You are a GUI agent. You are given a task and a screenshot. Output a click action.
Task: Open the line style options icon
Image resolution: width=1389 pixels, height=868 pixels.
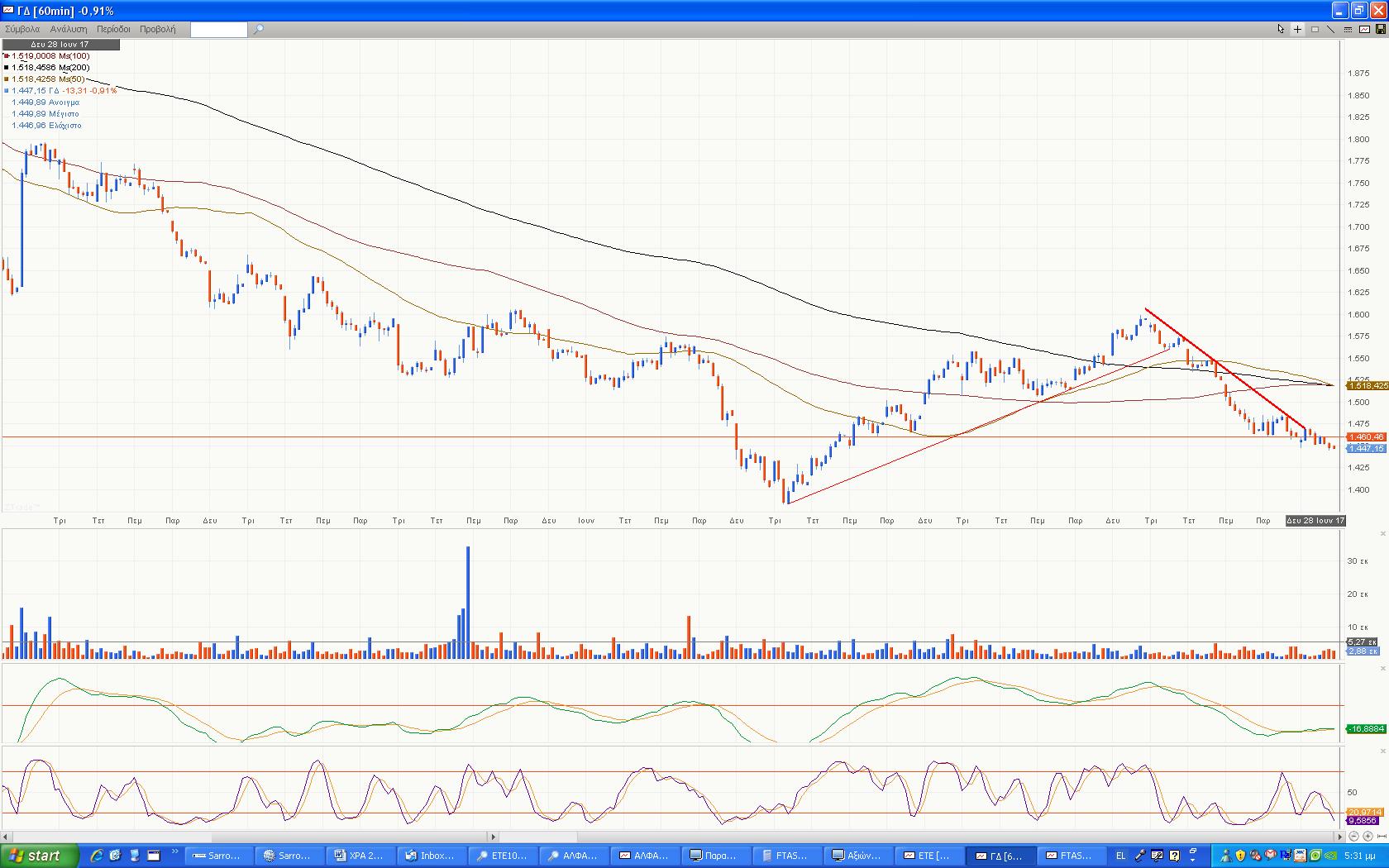point(1348,29)
